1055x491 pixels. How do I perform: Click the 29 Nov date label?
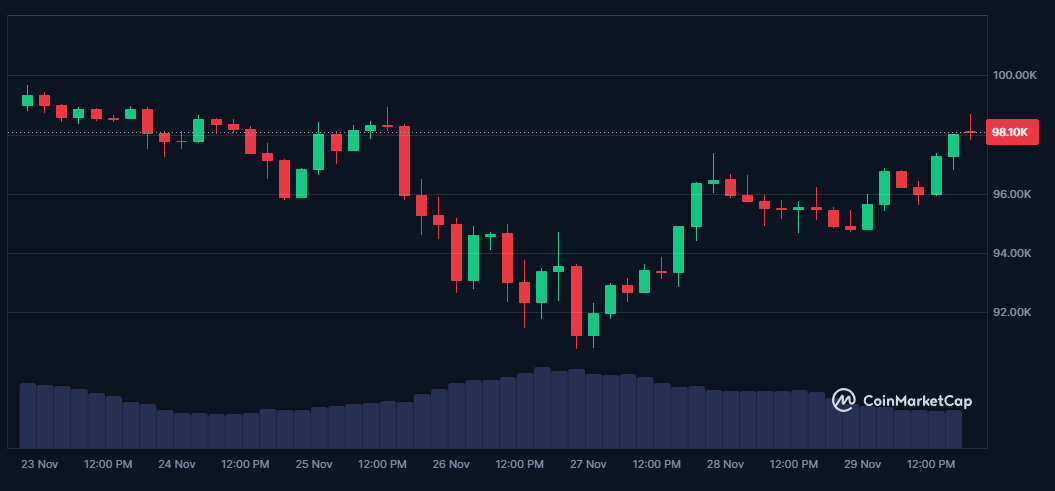[x=862, y=464]
